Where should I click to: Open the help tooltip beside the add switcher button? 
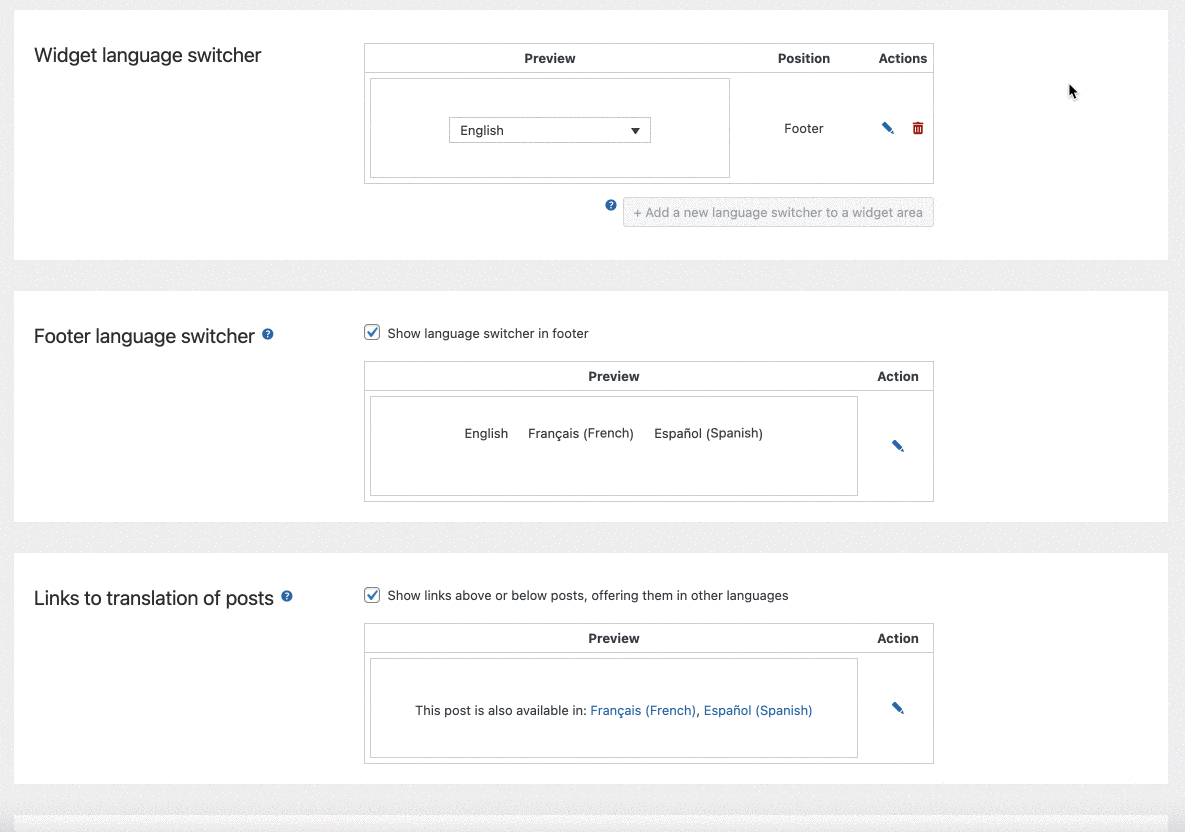pyautogui.click(x=611, y=205)
